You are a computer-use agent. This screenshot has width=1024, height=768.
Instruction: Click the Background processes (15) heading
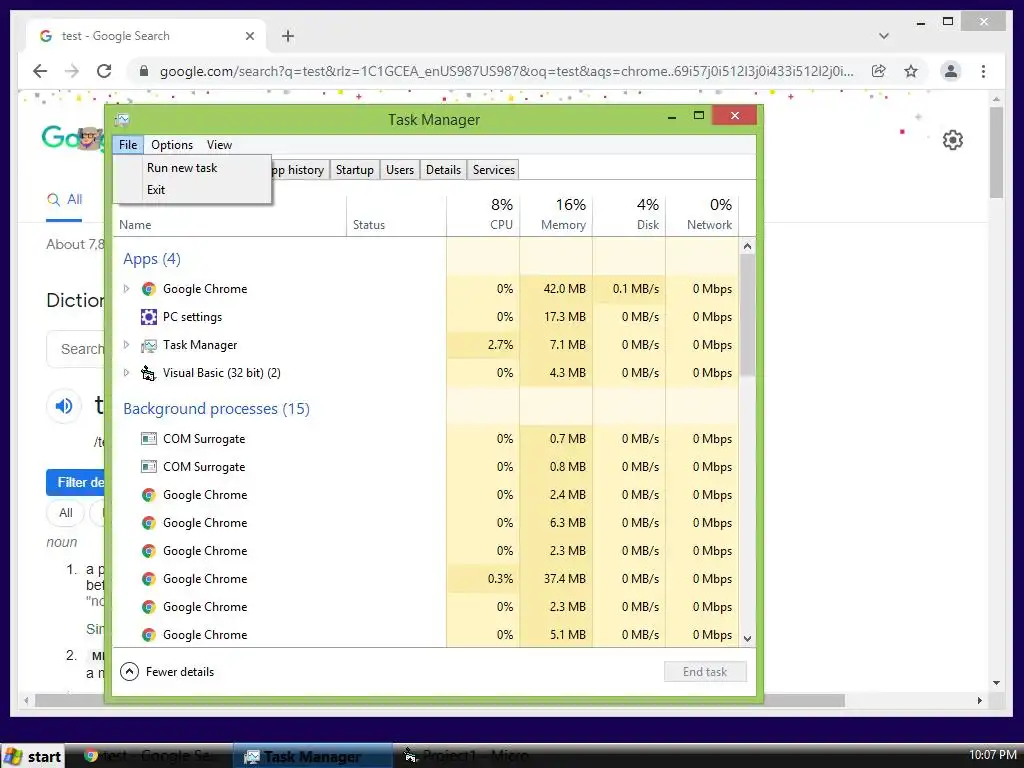tap(216, 409)
